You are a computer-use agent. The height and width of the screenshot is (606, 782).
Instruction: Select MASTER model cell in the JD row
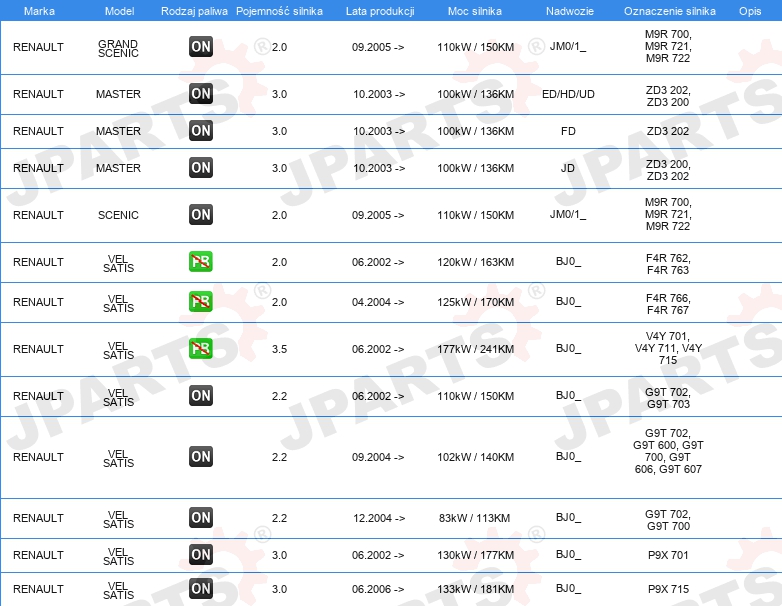tap(118, 168)
